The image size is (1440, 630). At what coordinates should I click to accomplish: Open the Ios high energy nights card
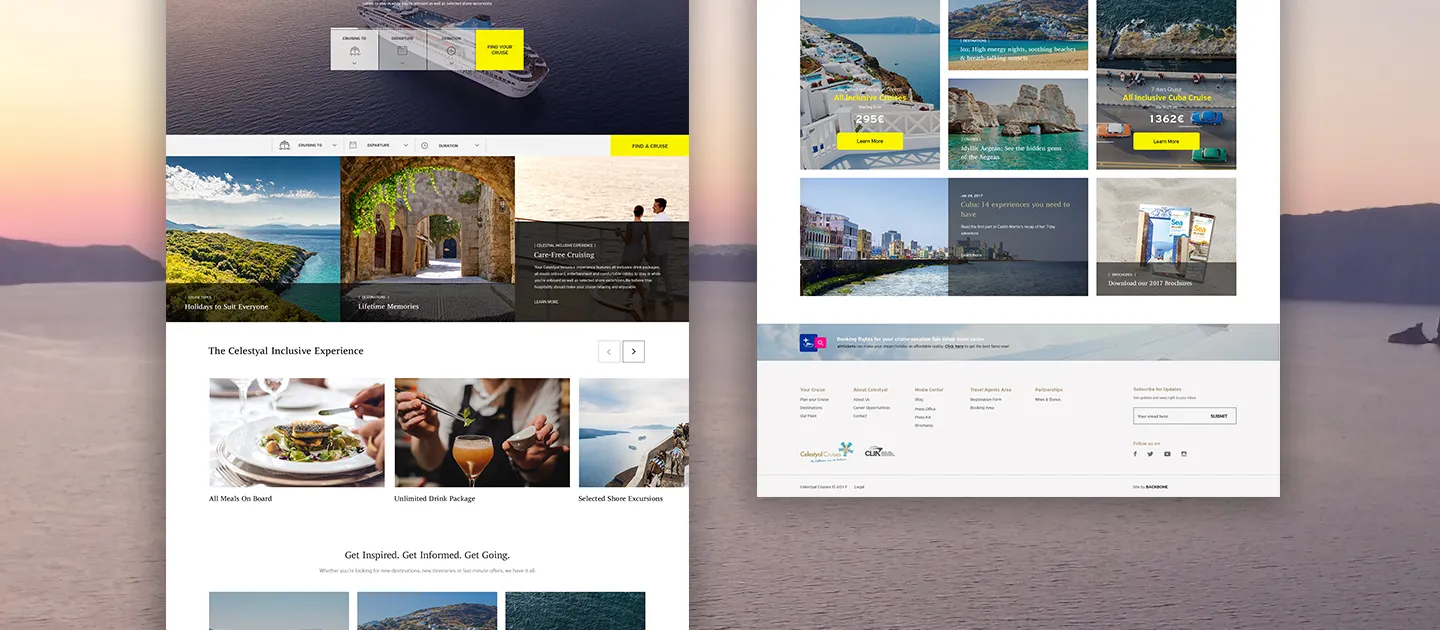coord(1018,35)
